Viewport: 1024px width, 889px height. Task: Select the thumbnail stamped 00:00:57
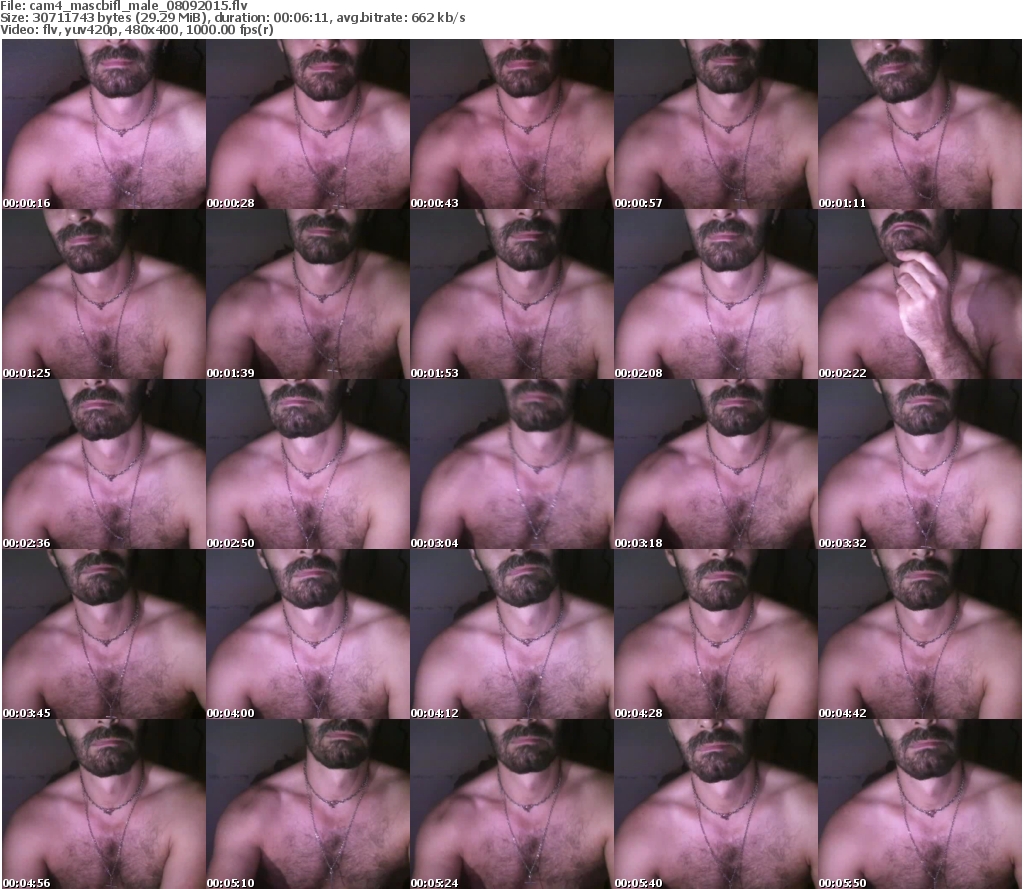pos(716,124)
